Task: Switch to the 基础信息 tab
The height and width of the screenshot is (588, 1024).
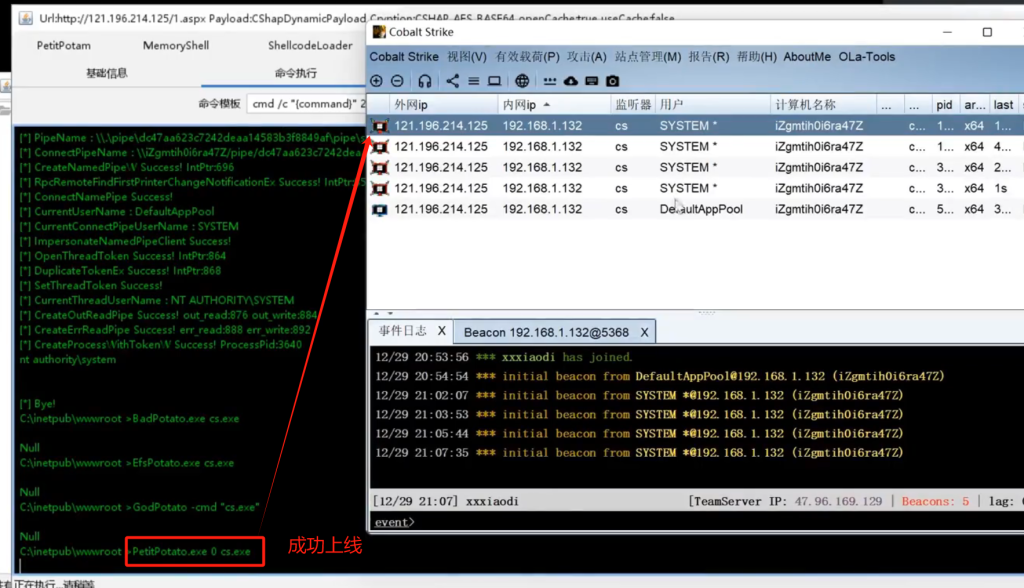Action: tap(106, 73)
